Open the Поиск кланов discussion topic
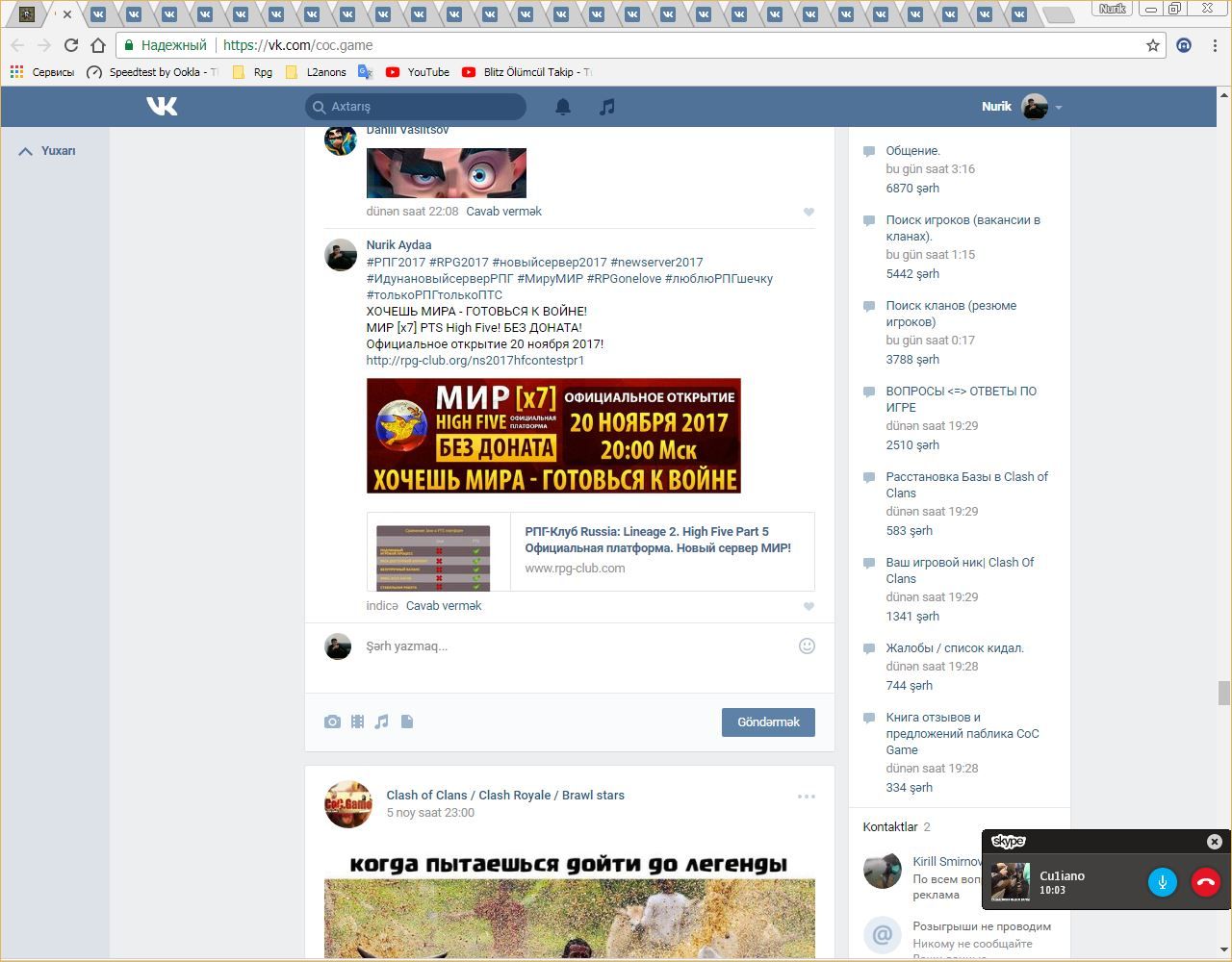 tap(951, 314)
